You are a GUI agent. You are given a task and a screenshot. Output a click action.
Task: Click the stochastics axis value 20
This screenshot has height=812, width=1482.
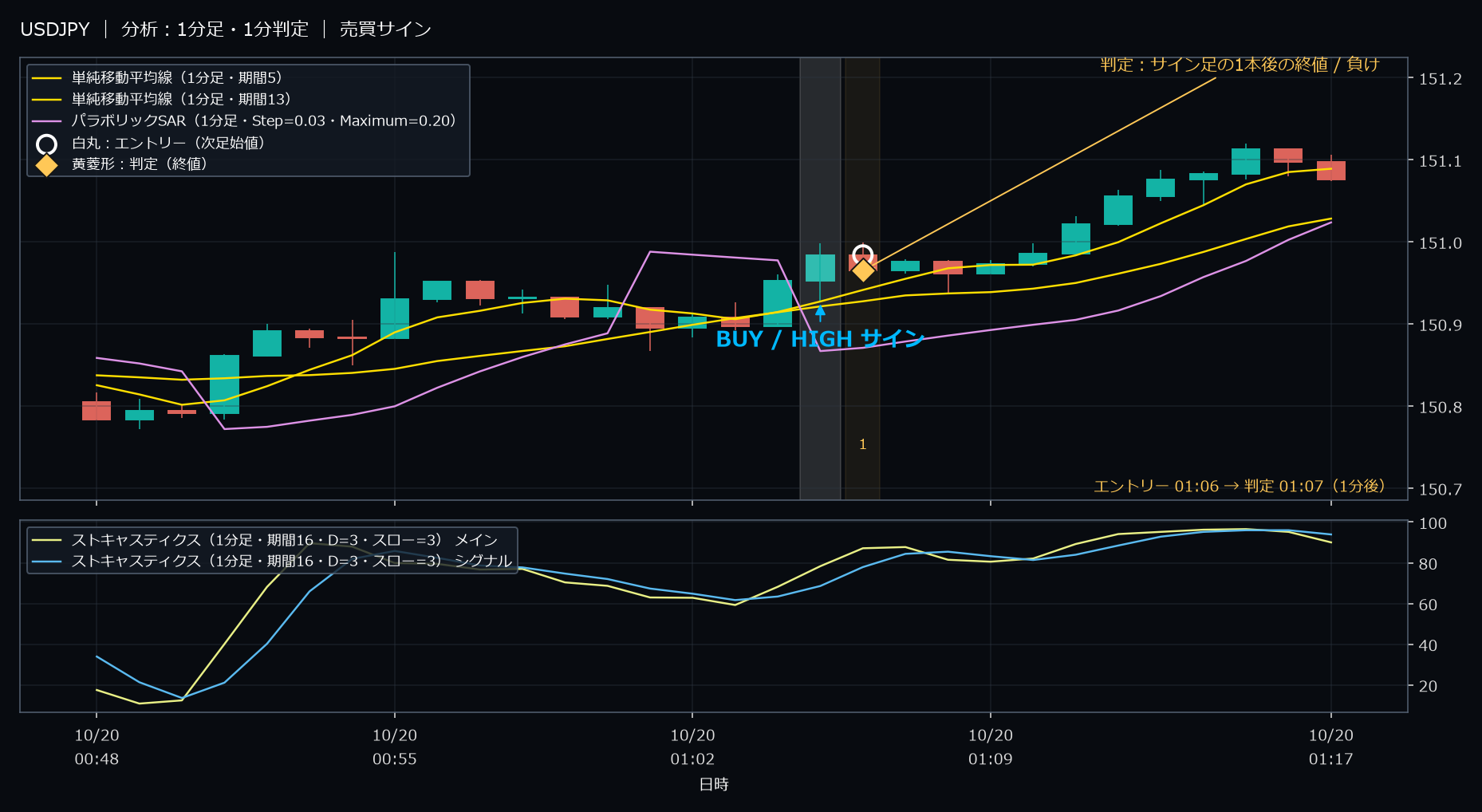pos(1428,686)
